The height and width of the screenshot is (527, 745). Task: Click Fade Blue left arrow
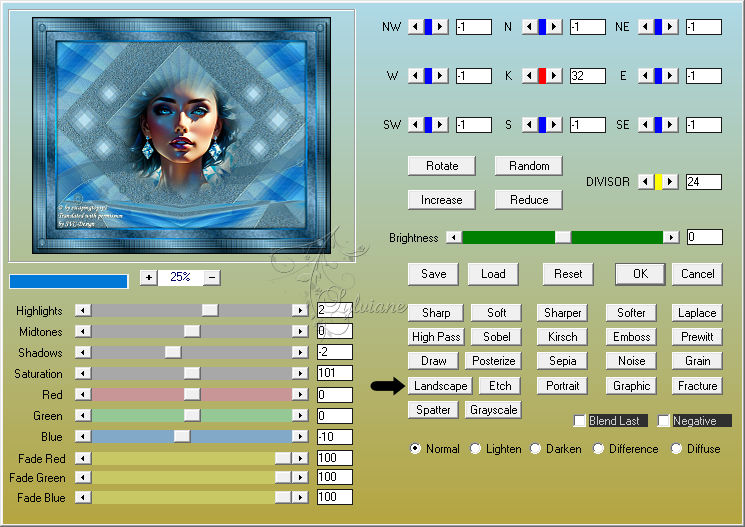(83, 498)
